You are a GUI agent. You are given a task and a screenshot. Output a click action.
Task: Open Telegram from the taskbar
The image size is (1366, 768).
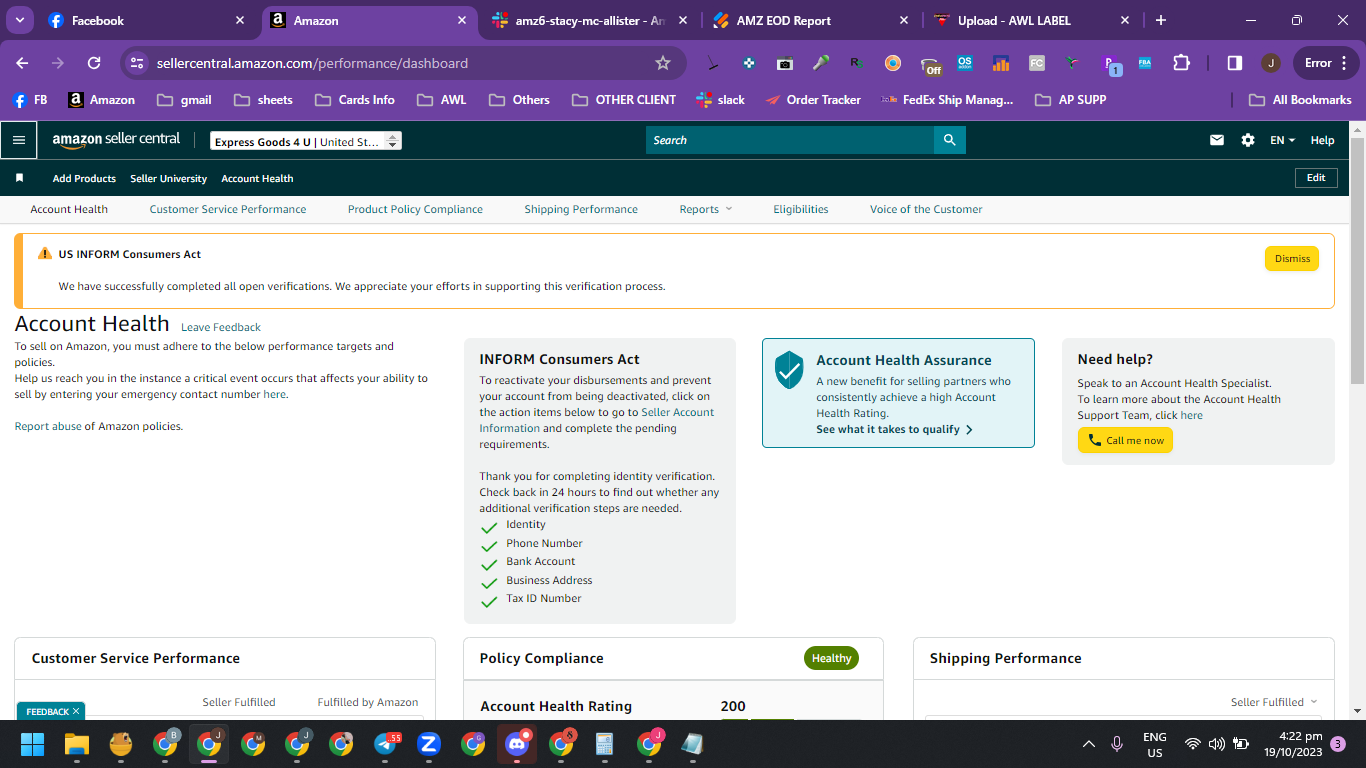386,744
